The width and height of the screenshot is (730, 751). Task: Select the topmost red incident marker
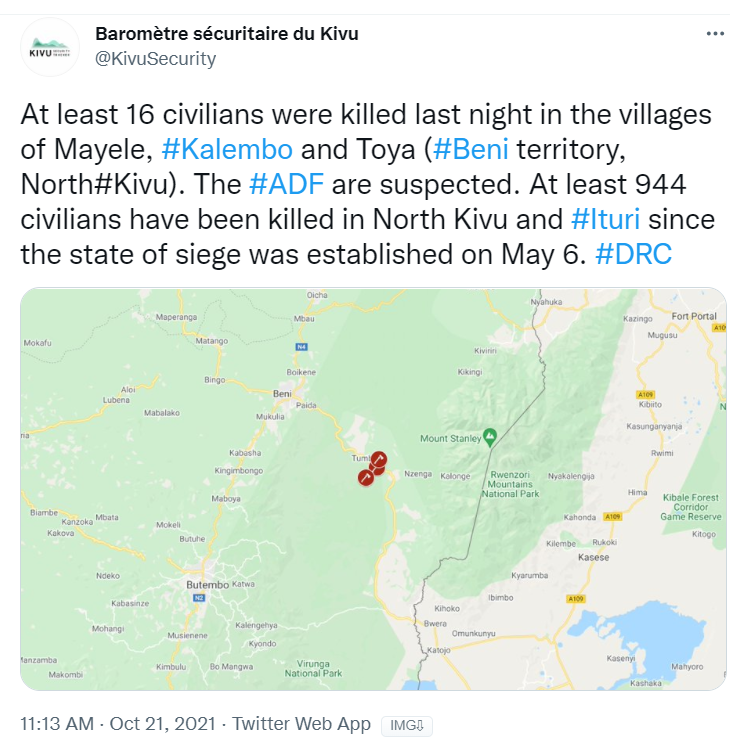pos(379,459)
